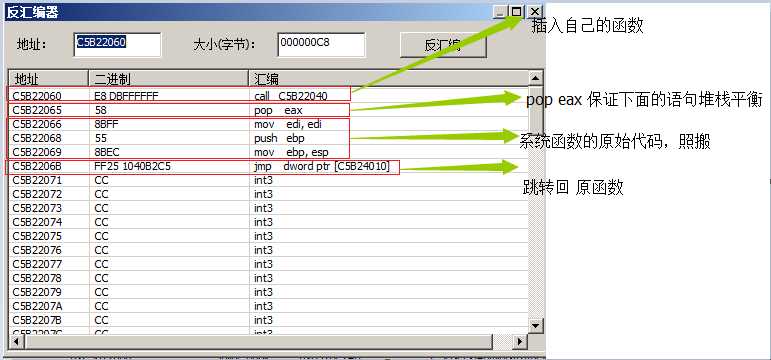Click the vertical scrollbar up arrow
This screenshot has height=360, width=771.
tap(536, 78)
